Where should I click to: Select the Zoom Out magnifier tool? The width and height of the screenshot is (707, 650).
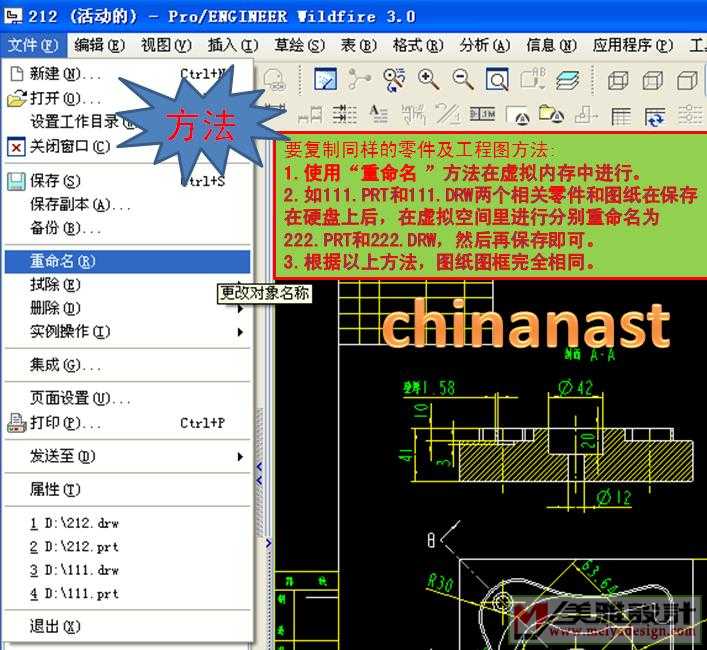tap(462, 79)
